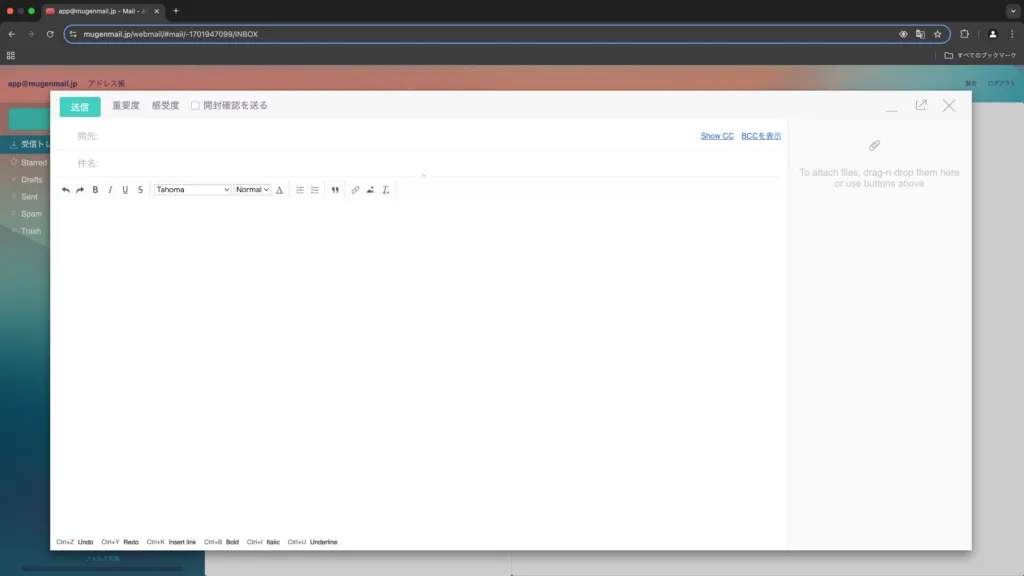Insert a blockquote
The image size is (1024, 576).
click(335, 190)
